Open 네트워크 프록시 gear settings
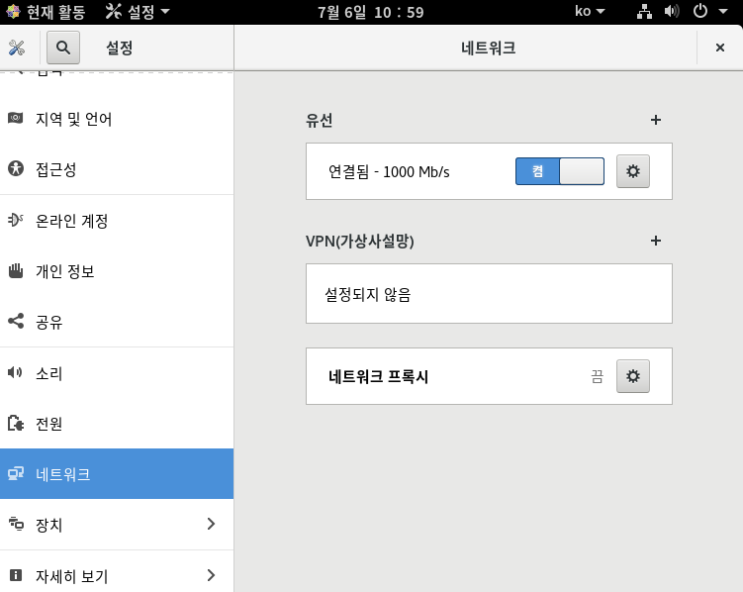 click(633, 376)
